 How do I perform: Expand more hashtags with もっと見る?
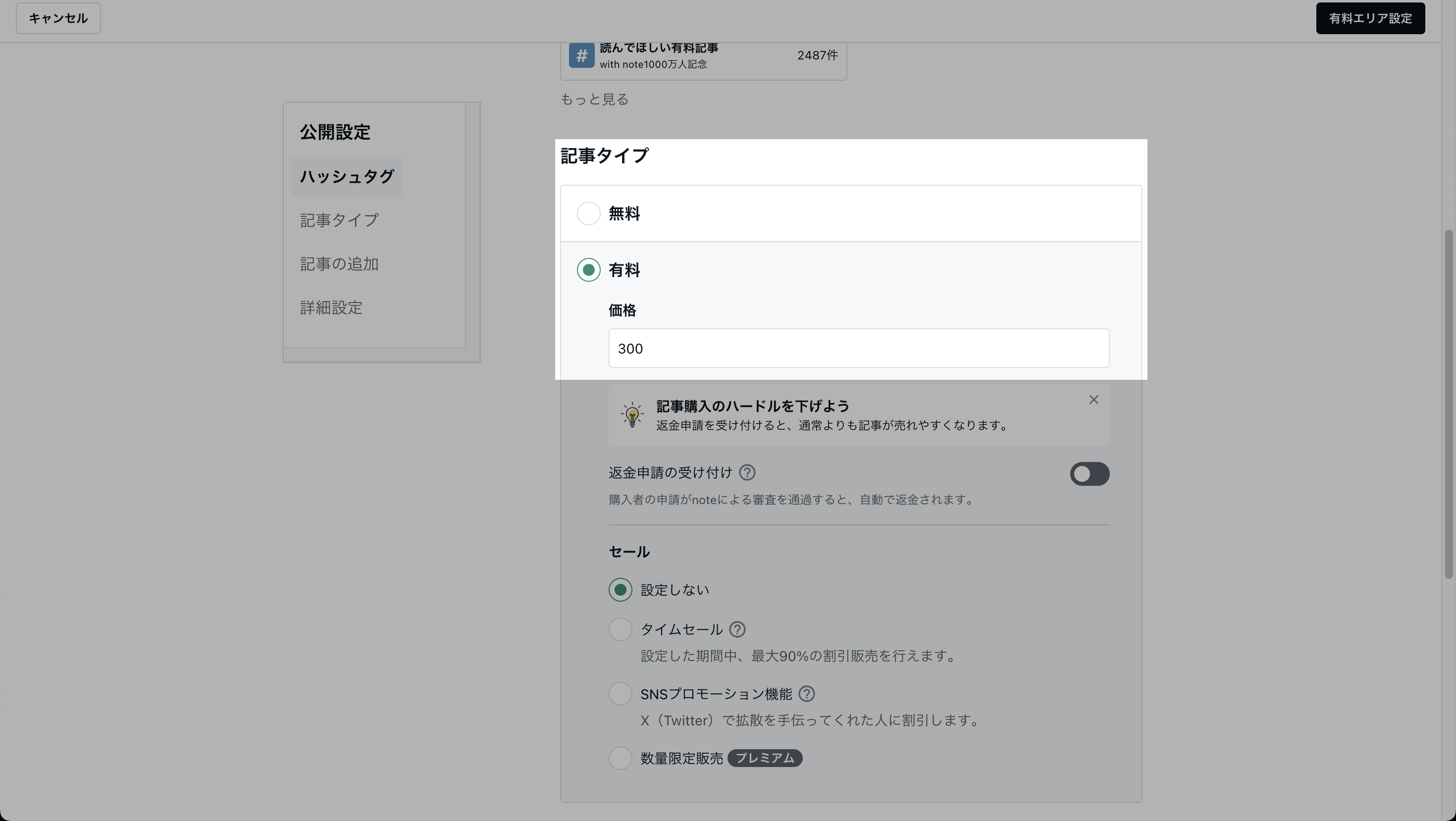(x=595, y=100)
